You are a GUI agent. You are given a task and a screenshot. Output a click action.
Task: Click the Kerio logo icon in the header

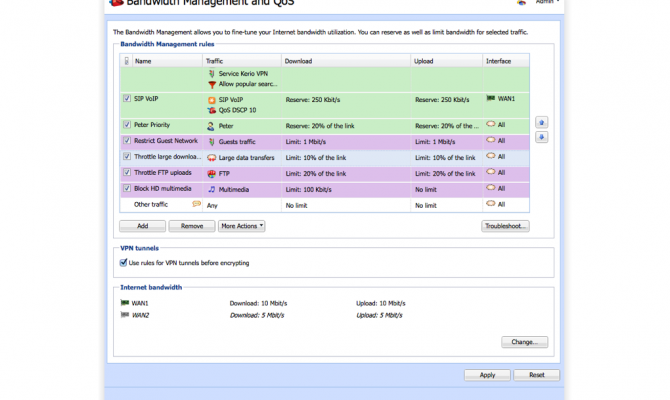(116, 3)
